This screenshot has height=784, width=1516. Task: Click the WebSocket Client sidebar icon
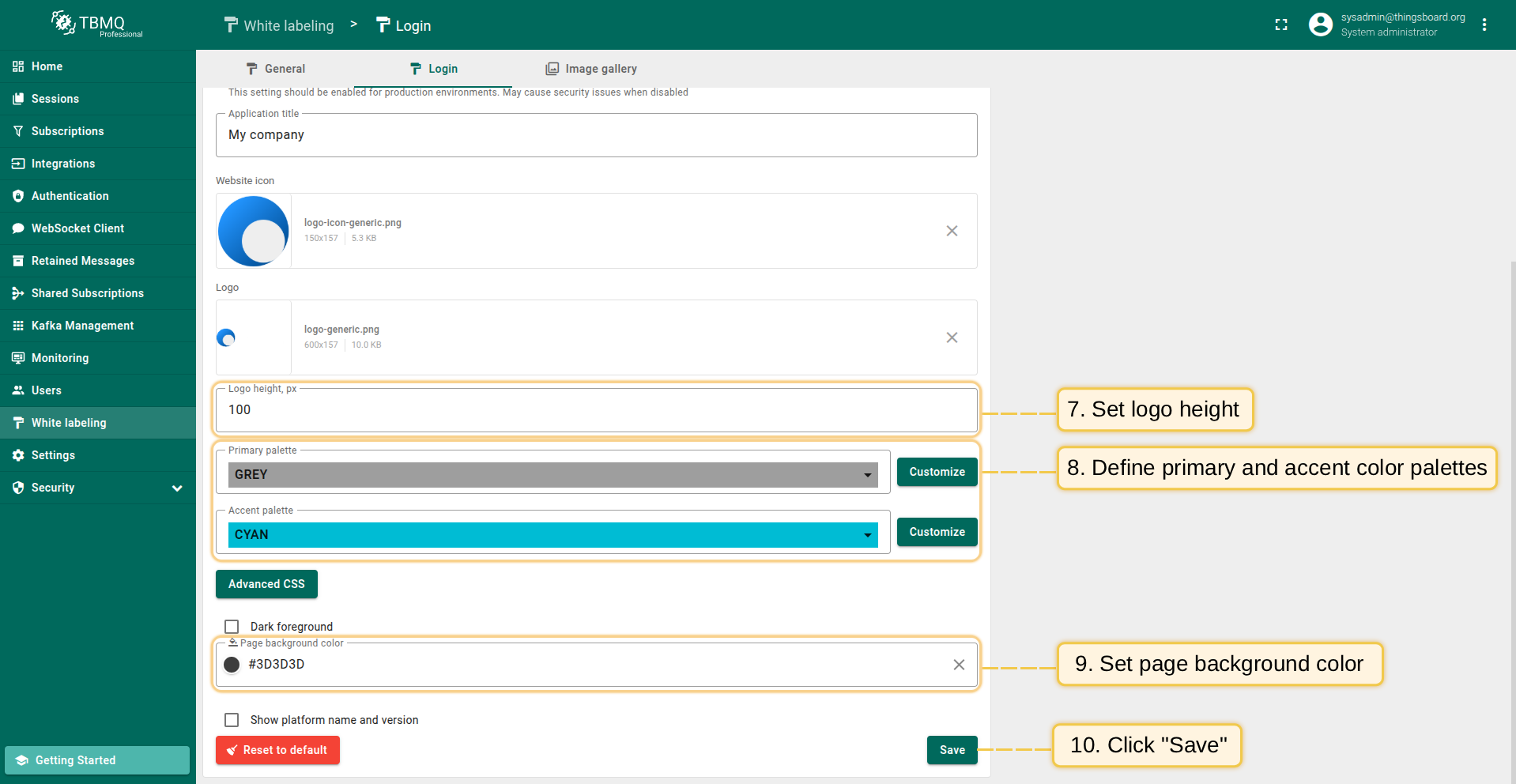[x=18, y=228]
